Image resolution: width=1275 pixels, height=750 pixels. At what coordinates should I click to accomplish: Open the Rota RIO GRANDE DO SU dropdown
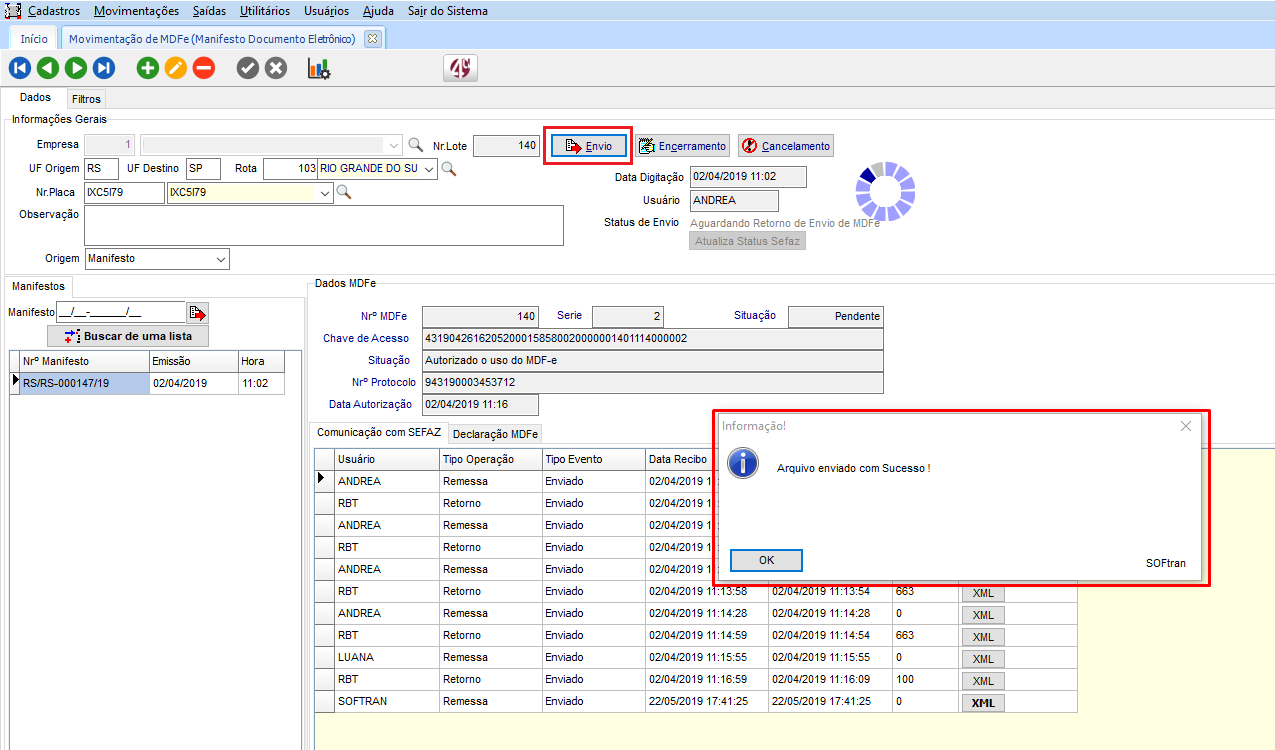click(429, 169)
